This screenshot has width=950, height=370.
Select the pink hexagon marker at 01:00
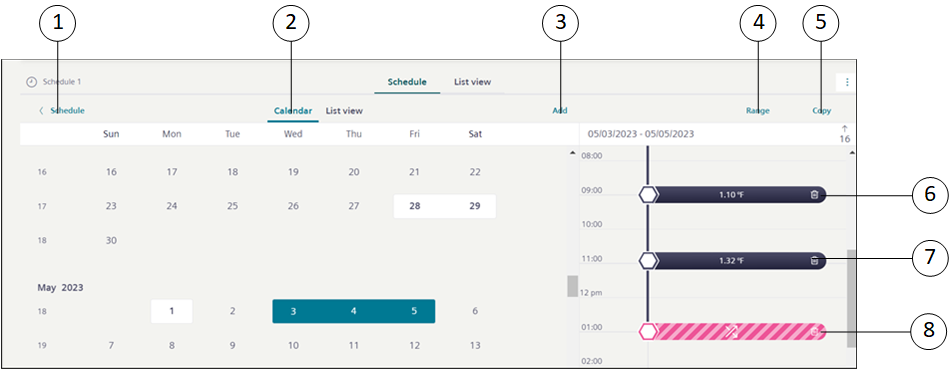click(x=648, y=331)
